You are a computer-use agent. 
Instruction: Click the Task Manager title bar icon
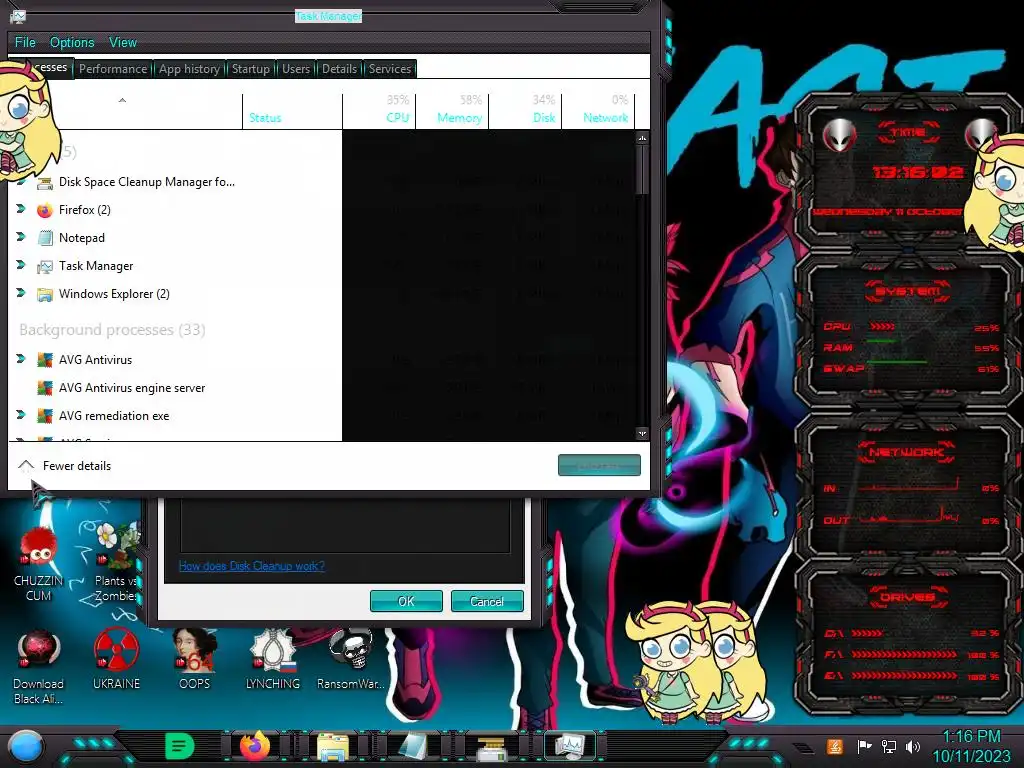18,16
